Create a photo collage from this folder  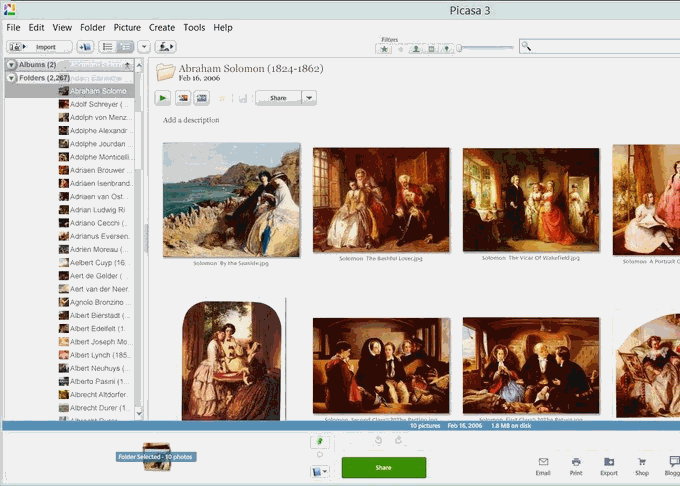click(x=183, y=98)
